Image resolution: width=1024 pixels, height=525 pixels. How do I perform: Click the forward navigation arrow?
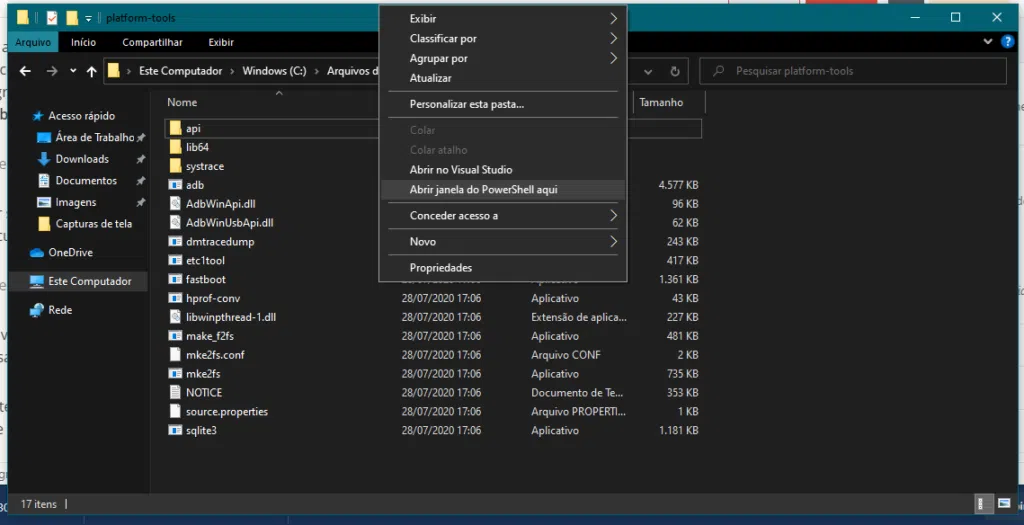[x=52, y=71]
